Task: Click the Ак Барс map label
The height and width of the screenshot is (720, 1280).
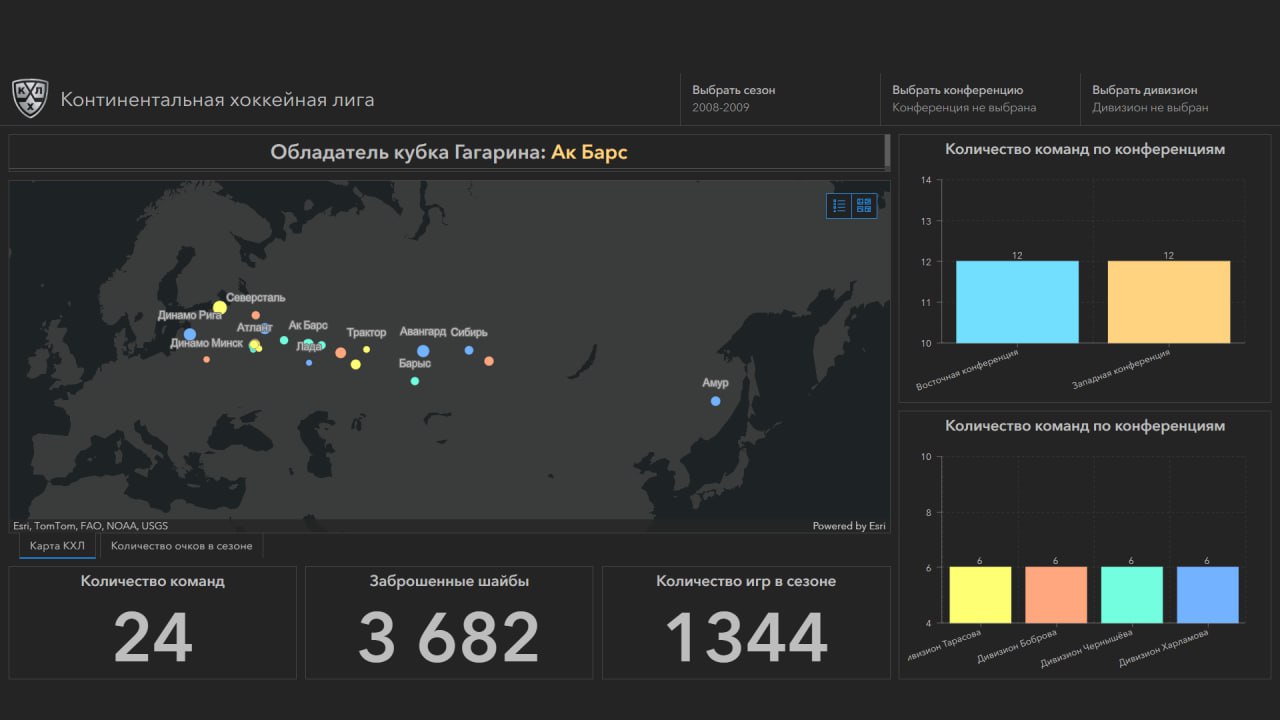Action: (308, 326)
